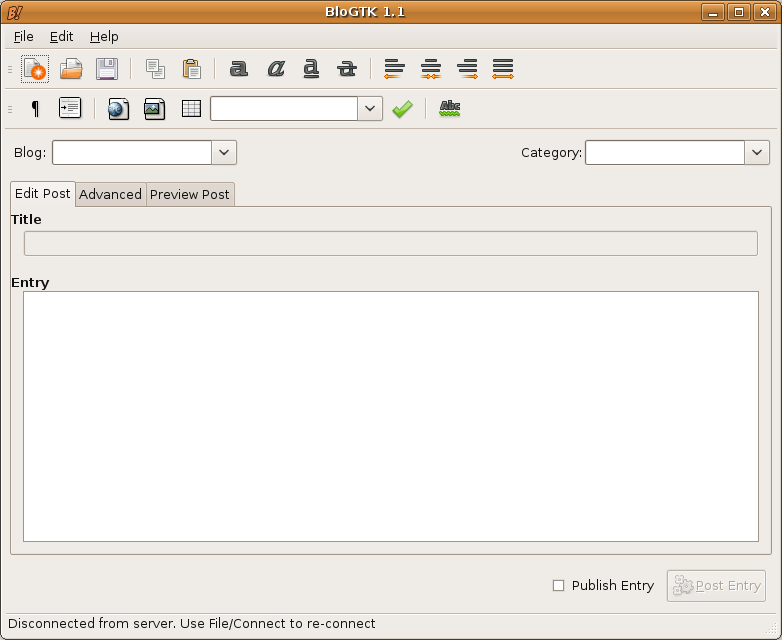Open the Edit menu

point(61,36)
